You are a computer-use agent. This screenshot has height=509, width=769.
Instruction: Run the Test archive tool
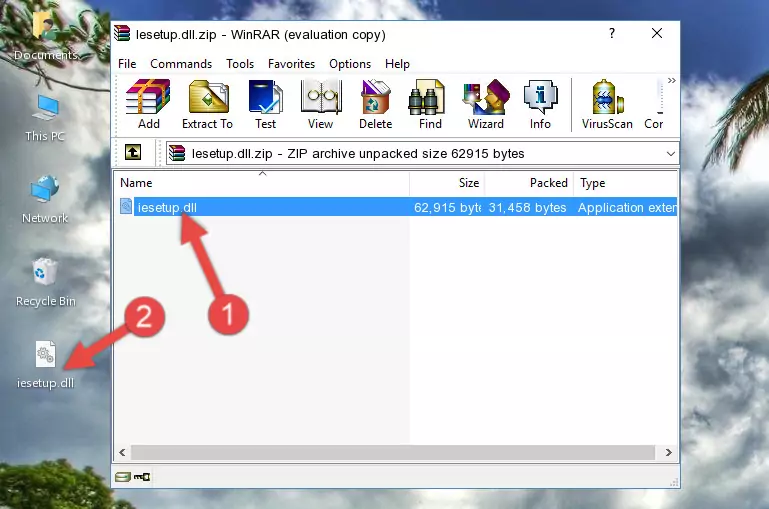tap(265, 104)
